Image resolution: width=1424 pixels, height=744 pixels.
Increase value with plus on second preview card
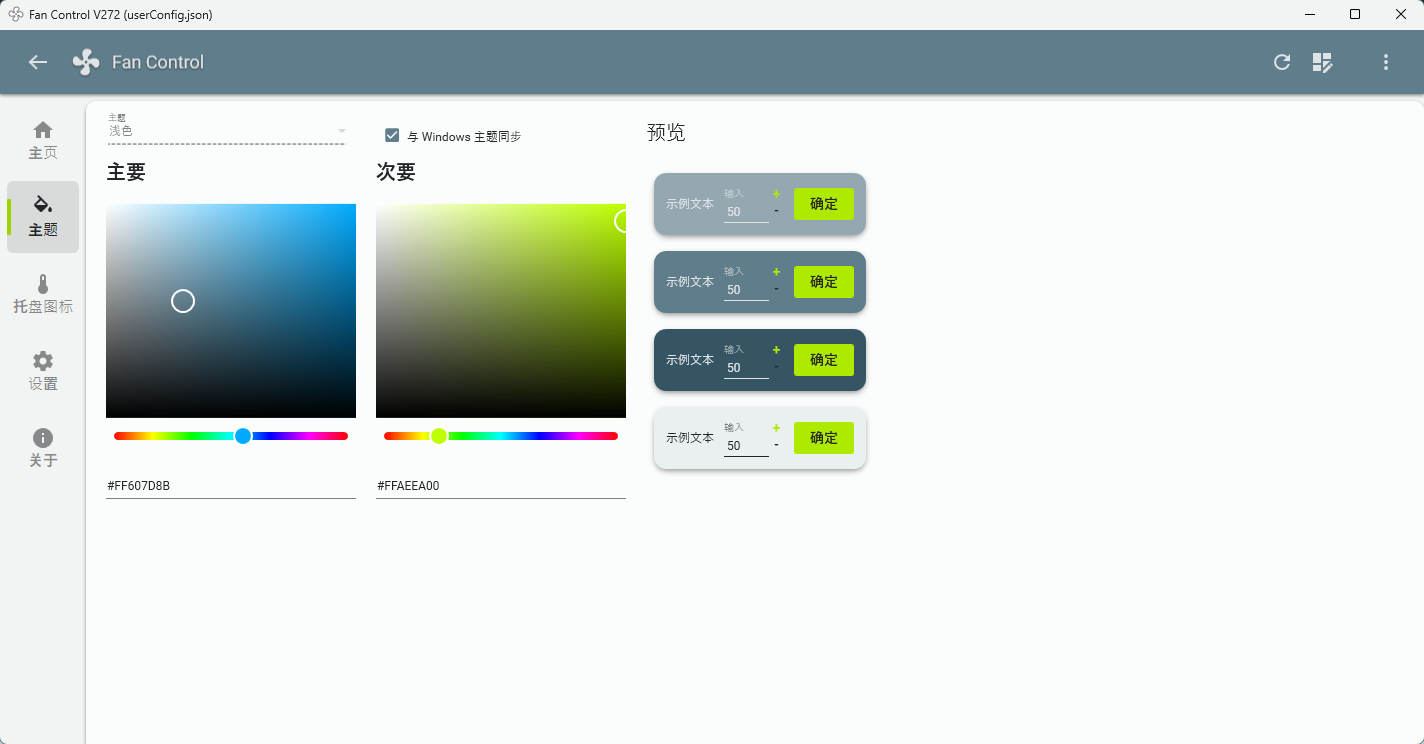(x=776, y=272)
